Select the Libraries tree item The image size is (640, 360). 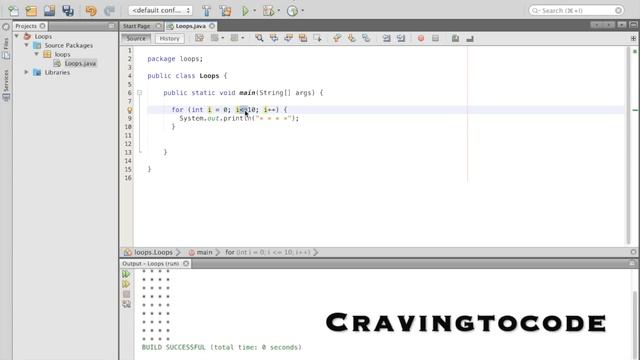point(57,72)
